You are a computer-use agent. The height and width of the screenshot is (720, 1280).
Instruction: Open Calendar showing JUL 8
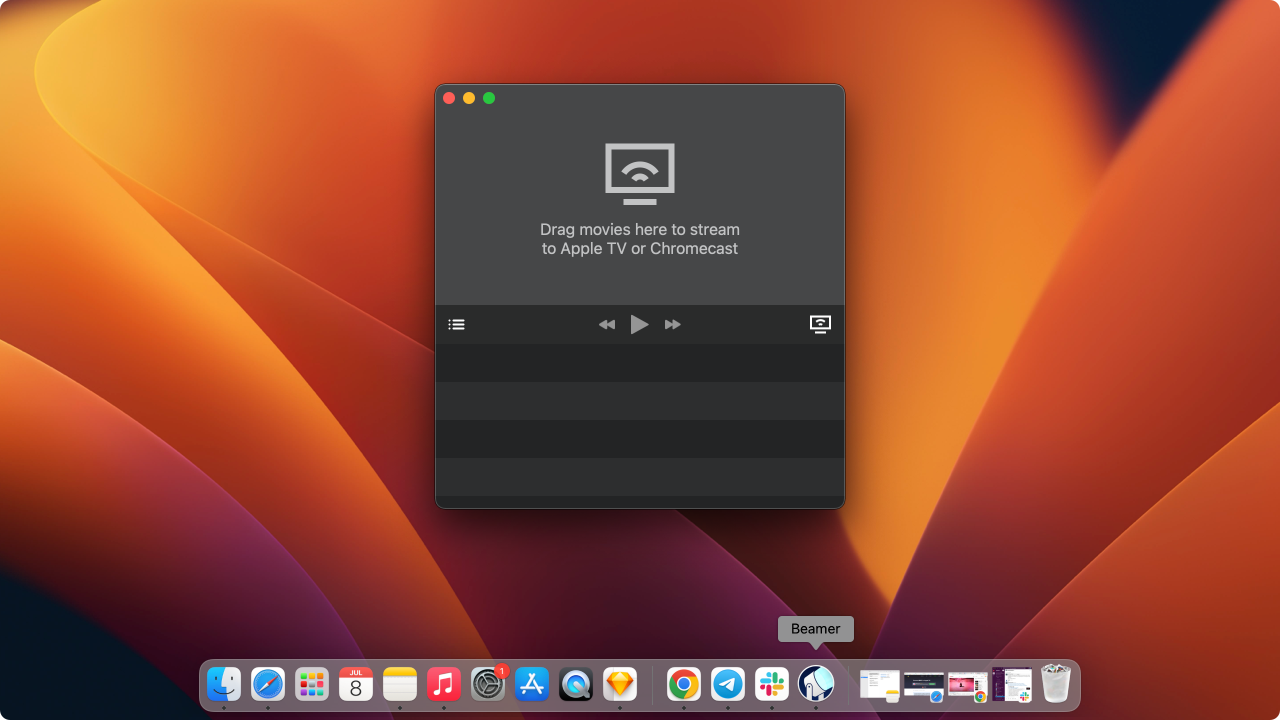point(356,684)
